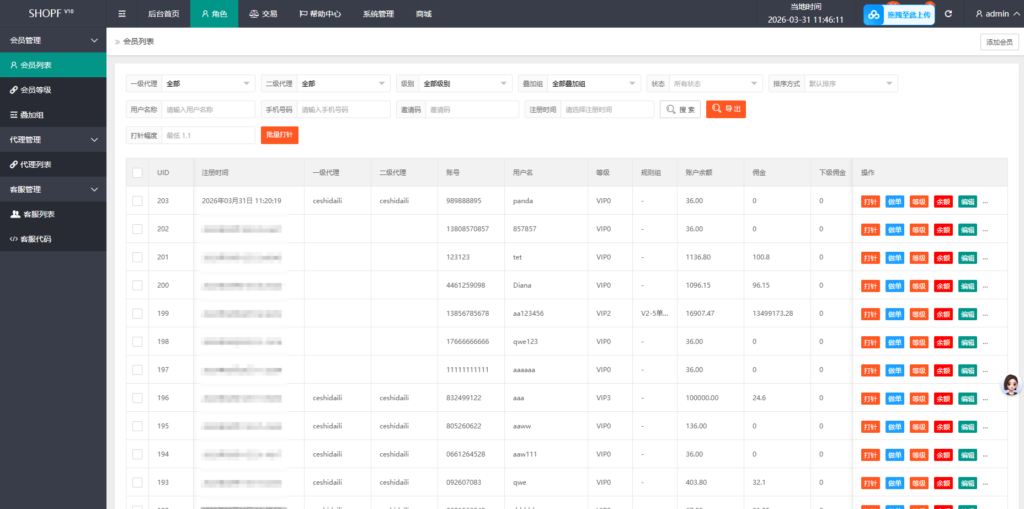1024x509 pixels.
Task: Select the checkbox for UID 199 row
Action: (137, 313)
